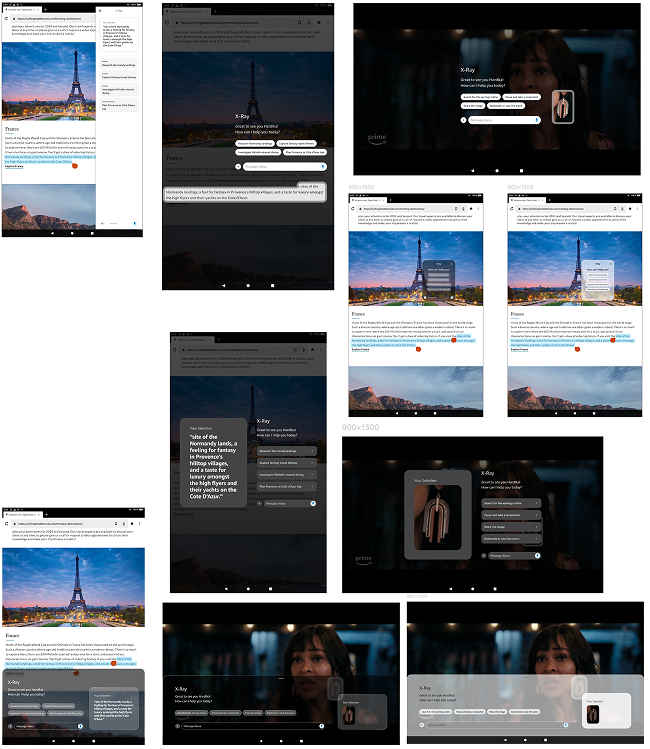Expand 'Explore fantasy travel themes' chevron in quote-card mockup

click(312, 463)
